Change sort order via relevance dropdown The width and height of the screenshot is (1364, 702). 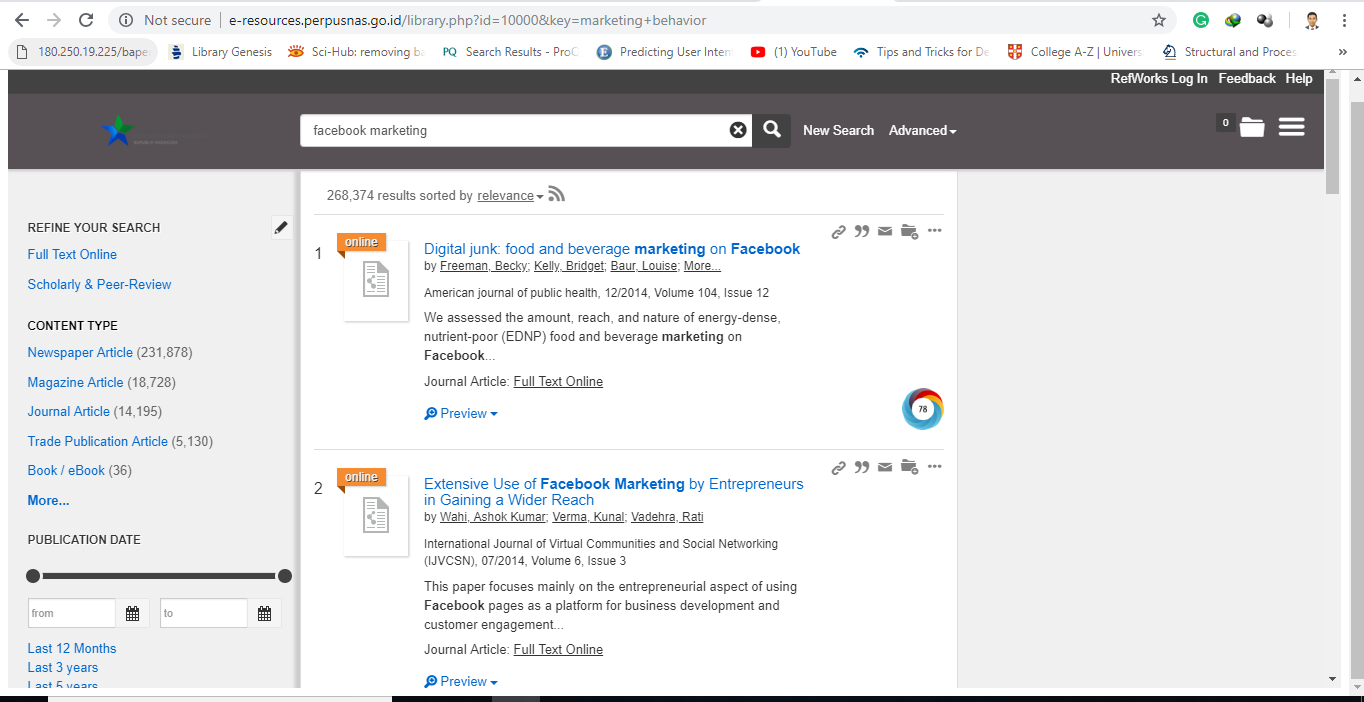[510, 196]
